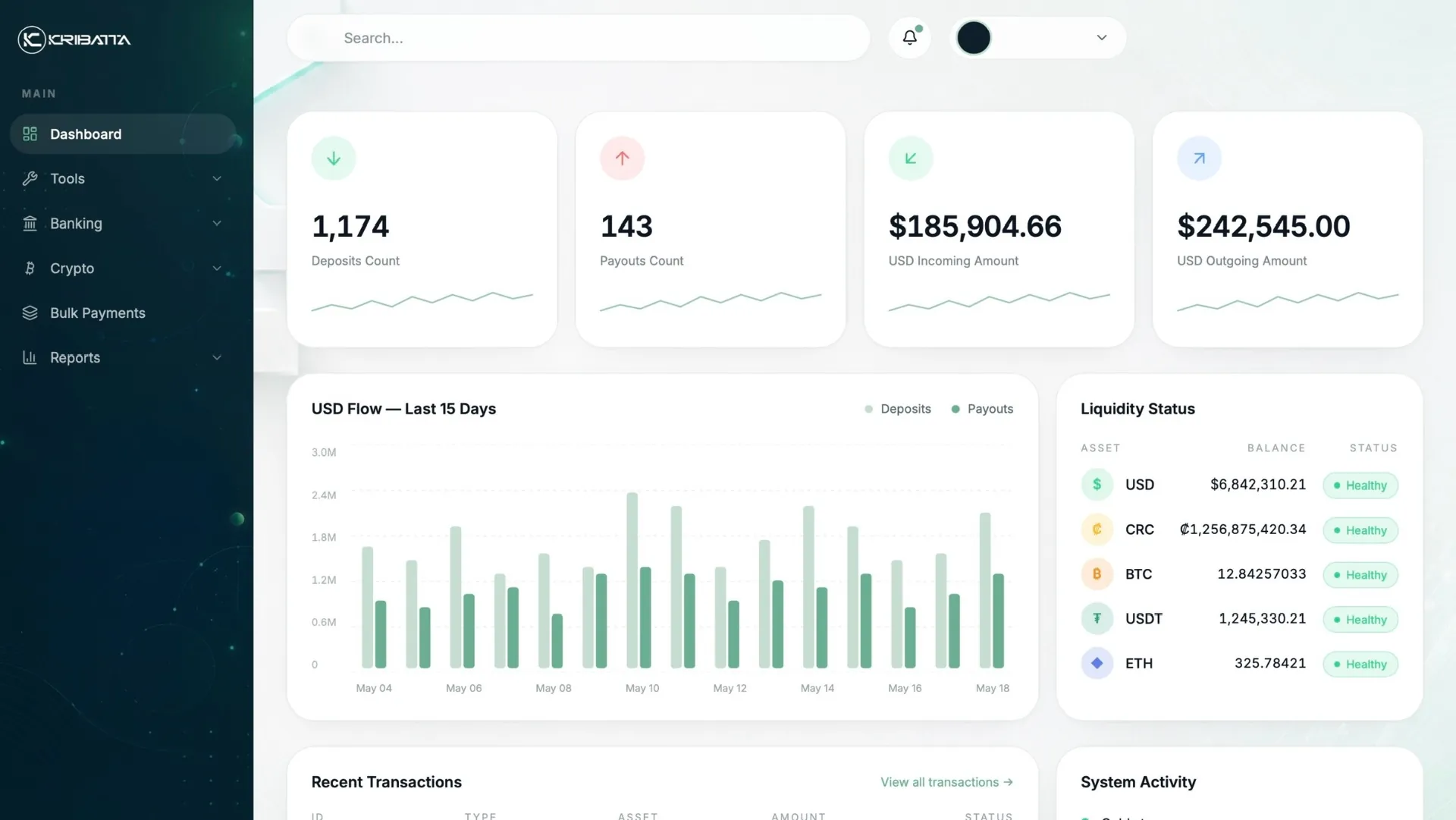The height and width of the screenshot is (820, 1456).
Task: Click the USD Incoming Amount arrow icon
Action: pos(911,159)
